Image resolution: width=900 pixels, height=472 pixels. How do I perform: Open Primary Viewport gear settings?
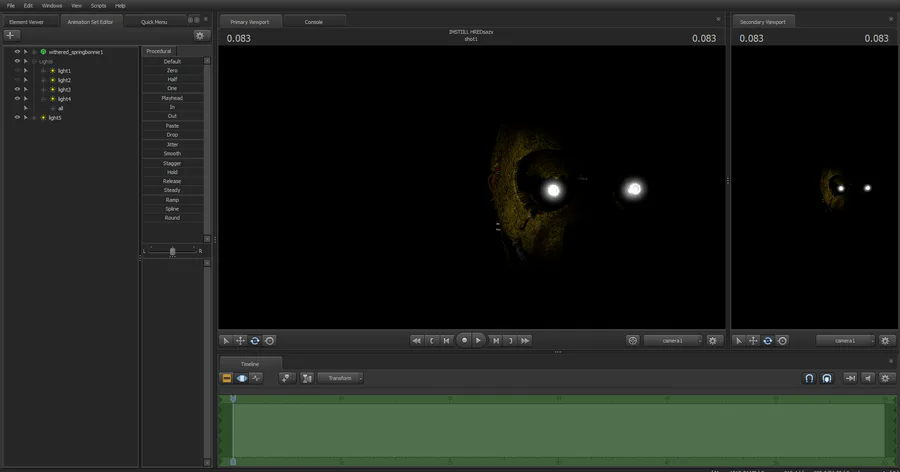(x=713, y=341)
